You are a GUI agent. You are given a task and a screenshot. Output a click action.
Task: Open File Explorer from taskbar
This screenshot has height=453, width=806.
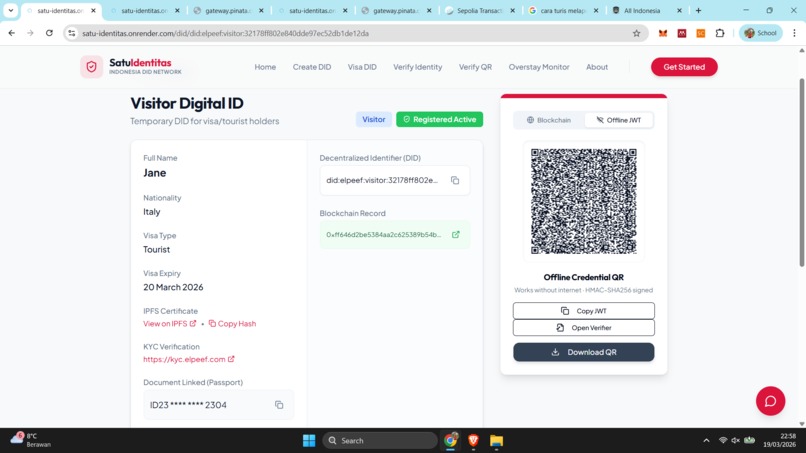496,441
